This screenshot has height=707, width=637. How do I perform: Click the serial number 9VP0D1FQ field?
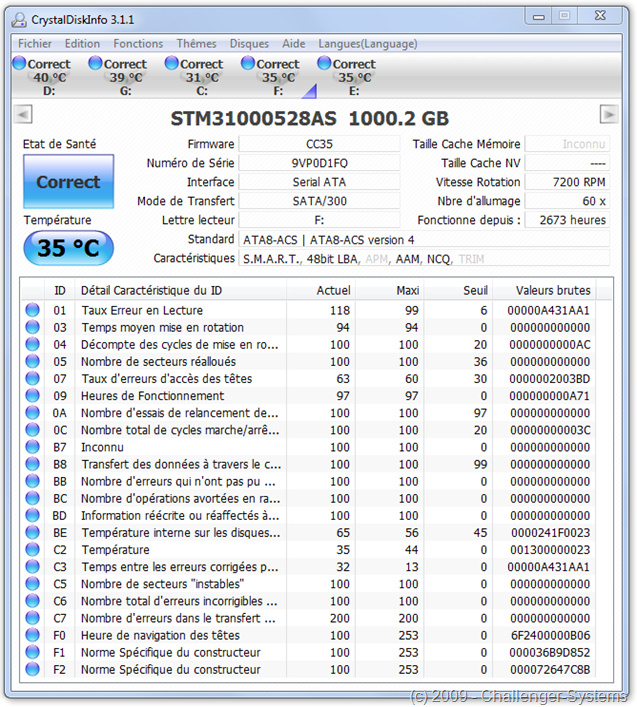(x=319, y=163)
